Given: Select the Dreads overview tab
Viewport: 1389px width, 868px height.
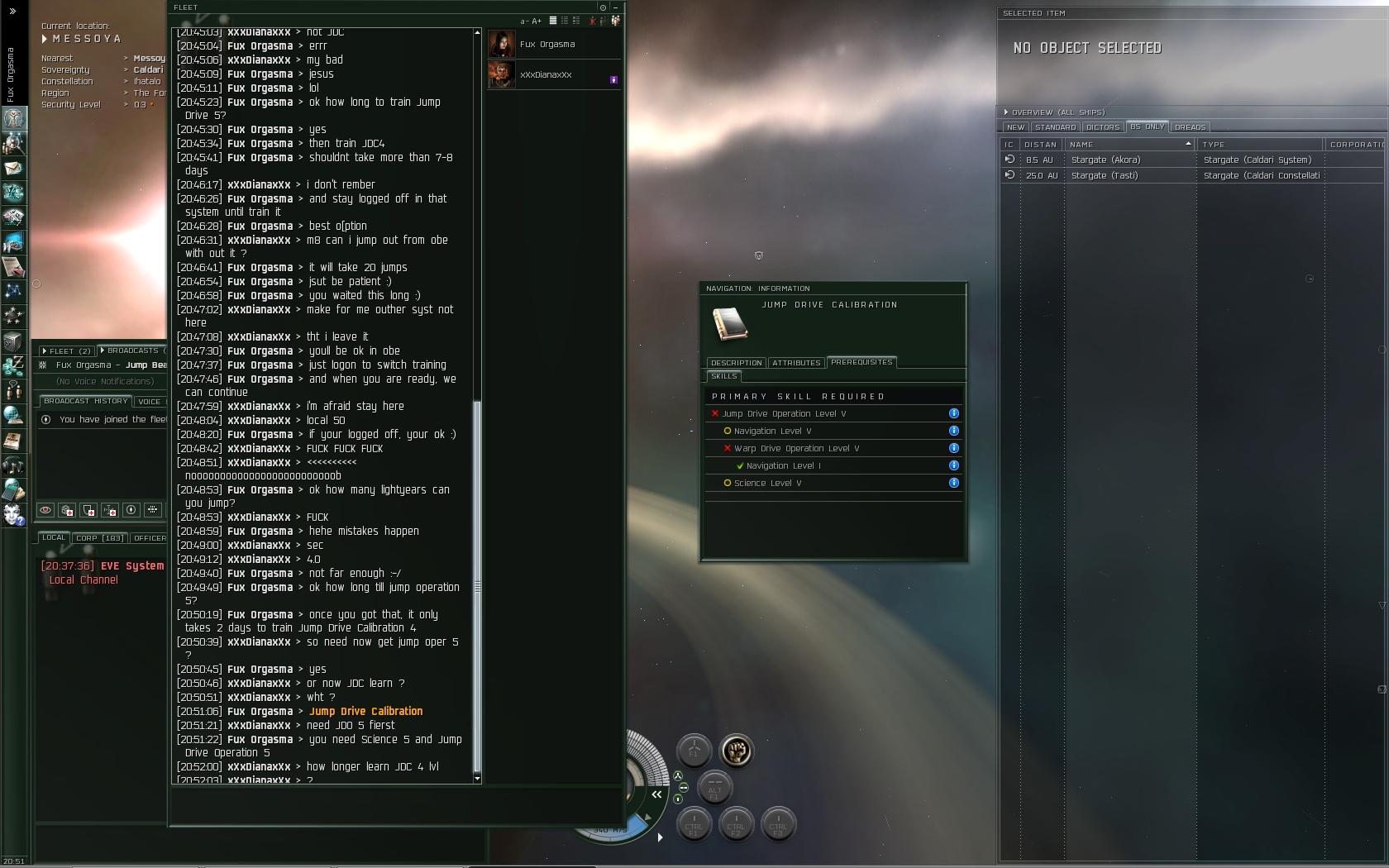Looking at the screenshot, I should click(1190, 127).
